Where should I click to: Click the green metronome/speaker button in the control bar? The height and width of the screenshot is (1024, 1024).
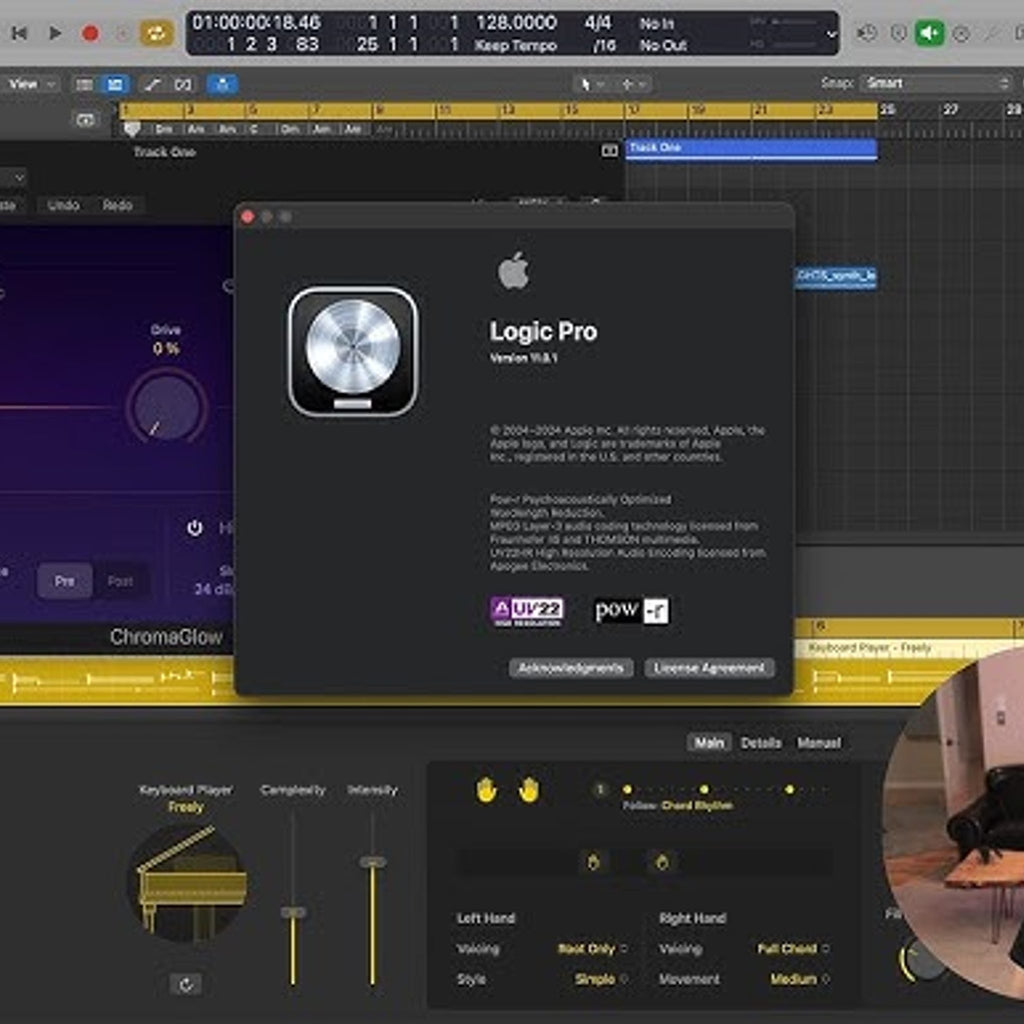(x=929, y=33)
